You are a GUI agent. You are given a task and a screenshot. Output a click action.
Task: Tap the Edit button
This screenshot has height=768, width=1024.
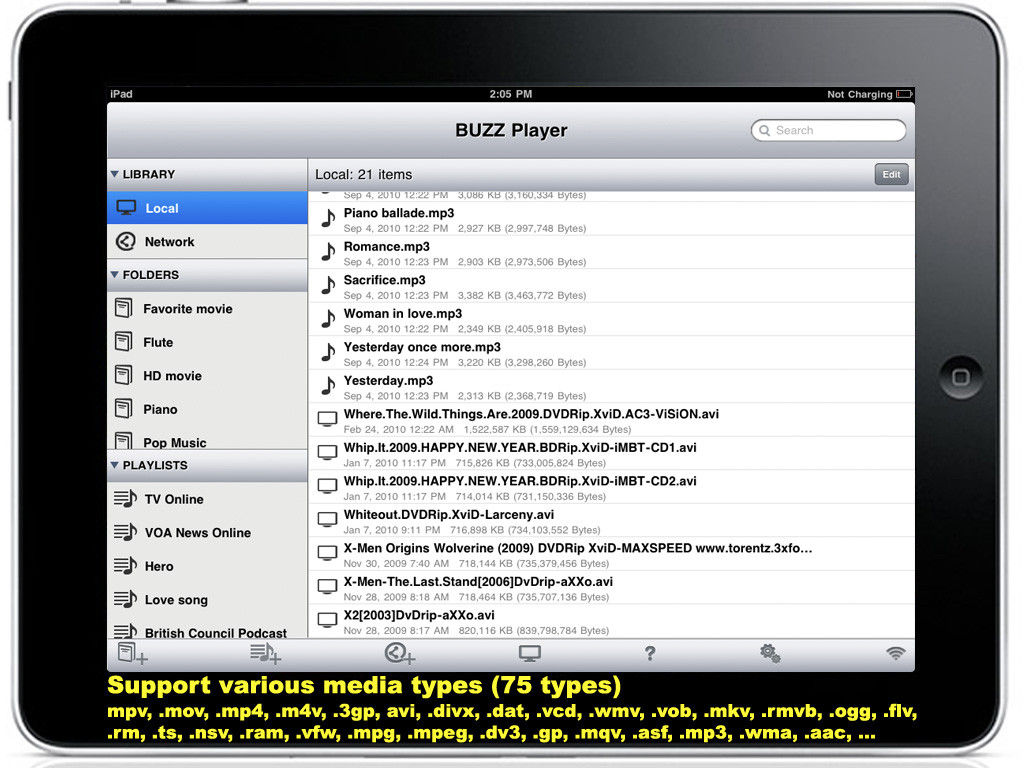(x=891, y=174)
